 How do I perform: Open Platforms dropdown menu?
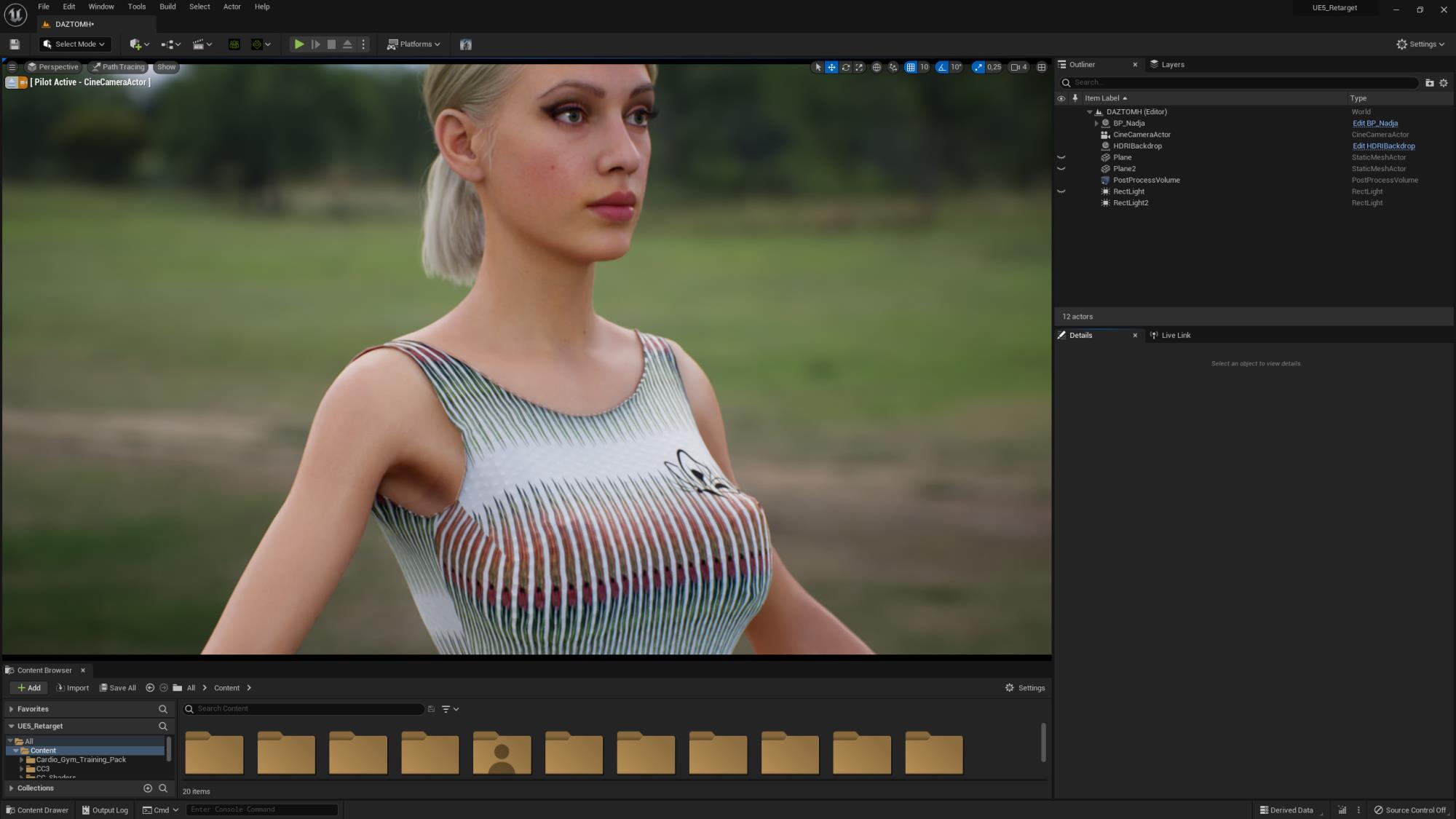pos(414,44)
